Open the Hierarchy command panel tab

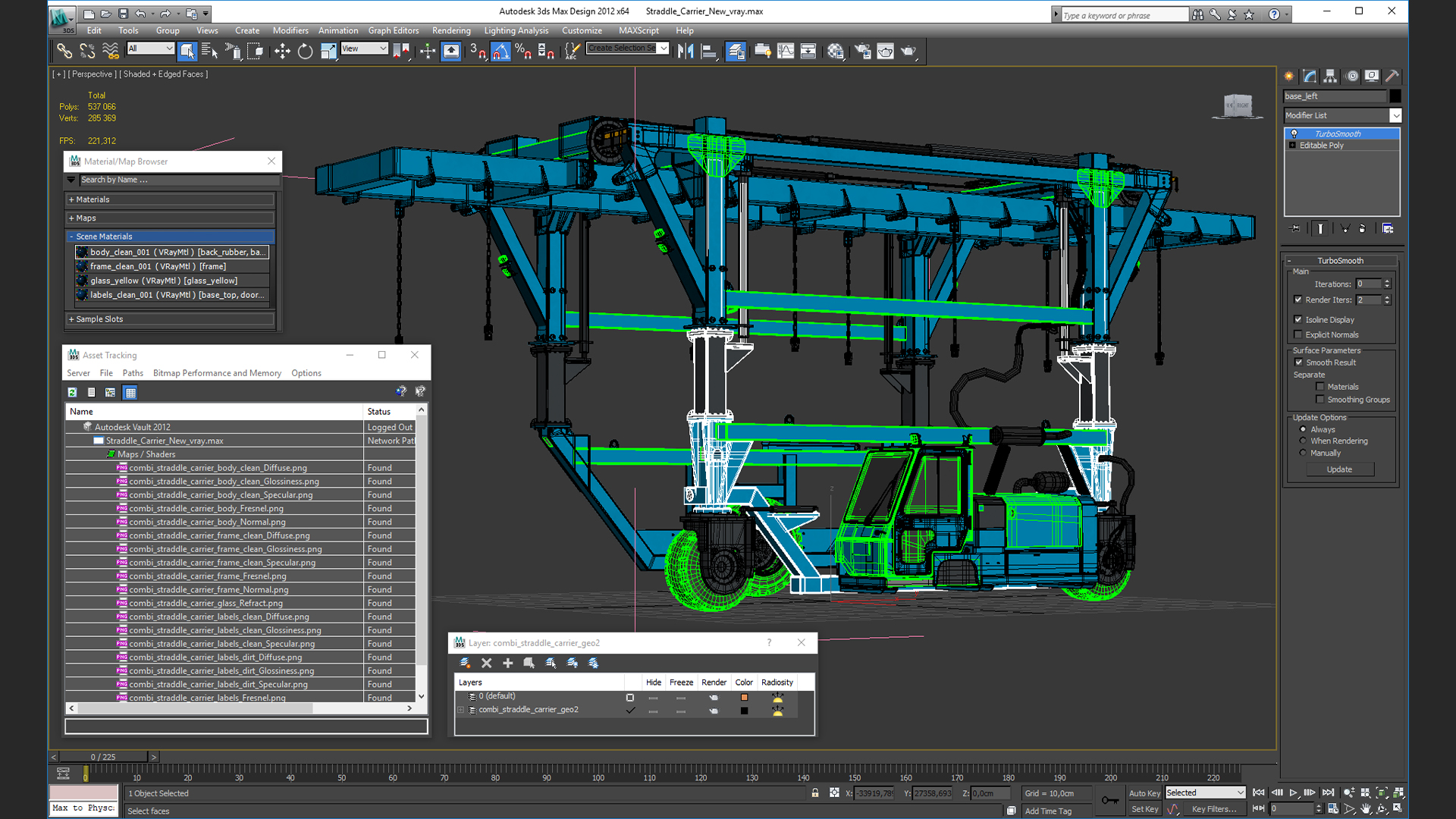(1330, 76)
